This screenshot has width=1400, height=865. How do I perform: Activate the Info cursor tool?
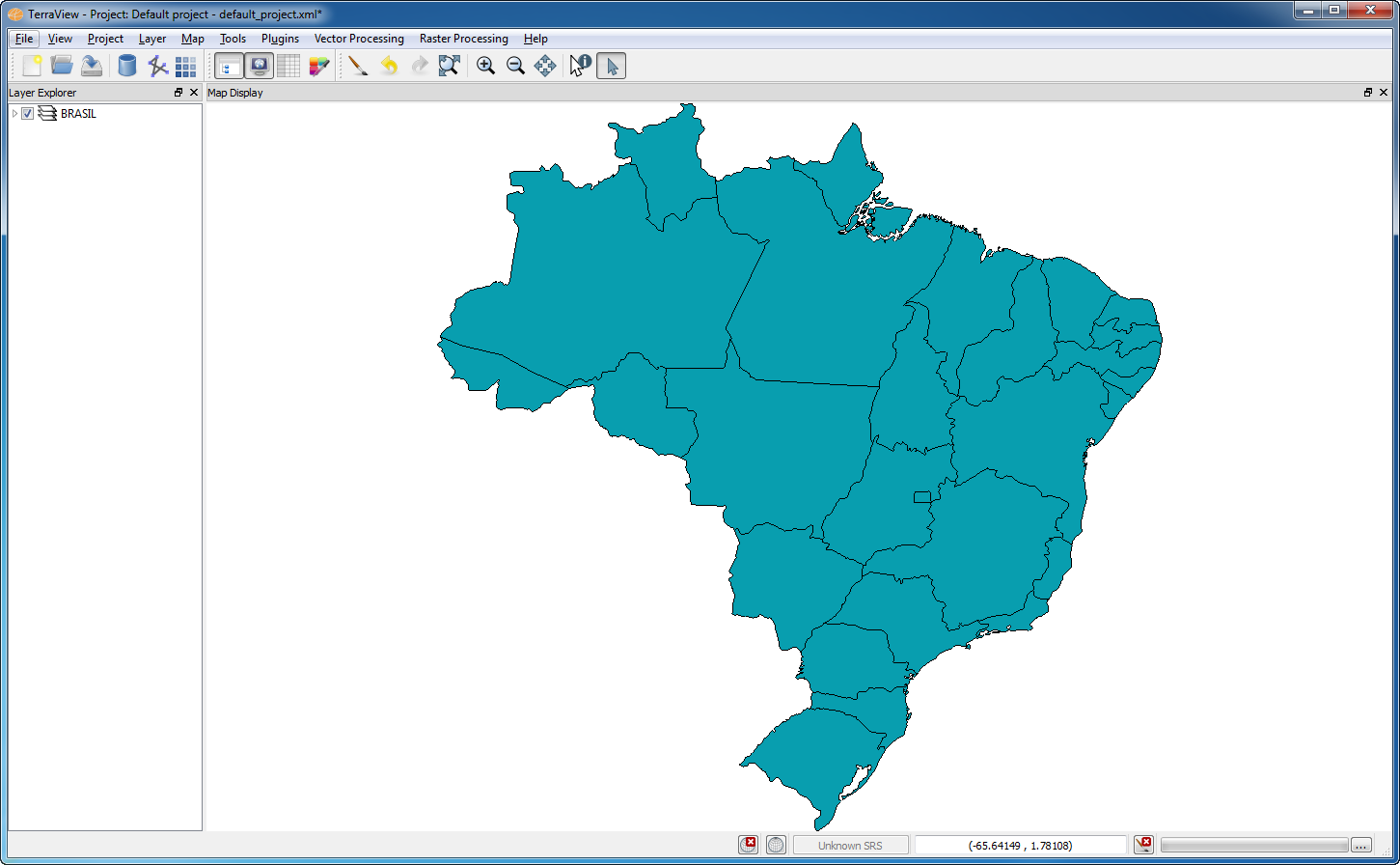pyautogui.click(x=580, y=66)
